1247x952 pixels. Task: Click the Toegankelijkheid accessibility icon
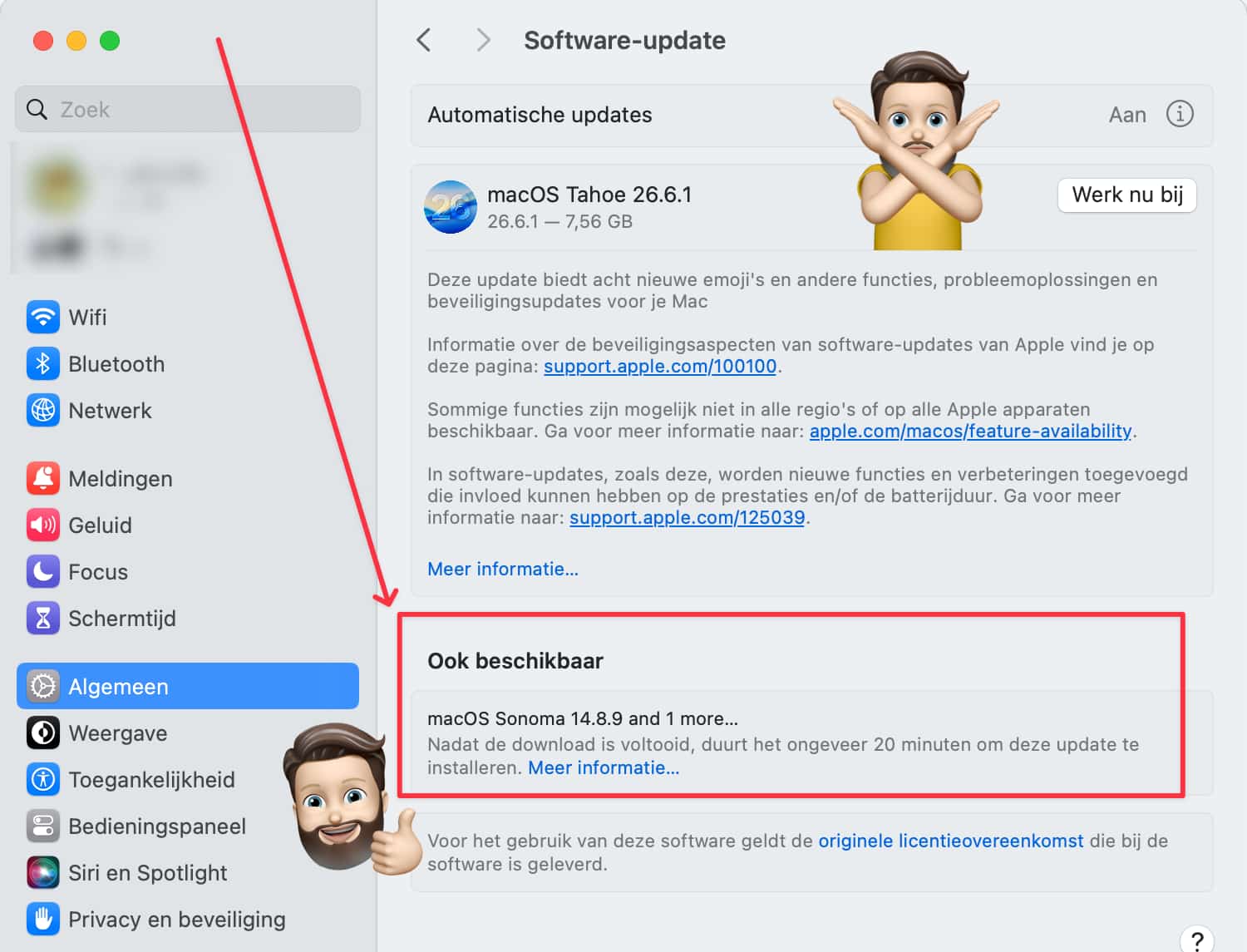[x=42, y=779]
